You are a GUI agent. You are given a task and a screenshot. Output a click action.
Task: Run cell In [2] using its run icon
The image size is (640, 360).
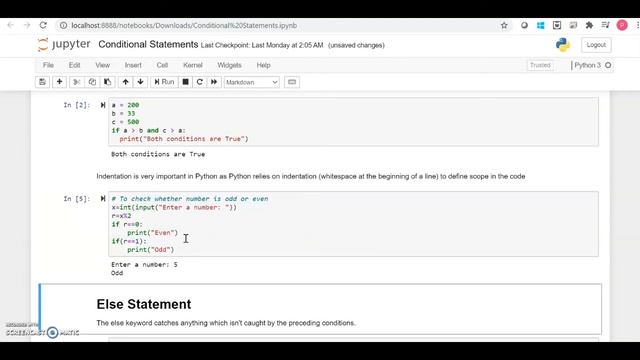point(103,105)
